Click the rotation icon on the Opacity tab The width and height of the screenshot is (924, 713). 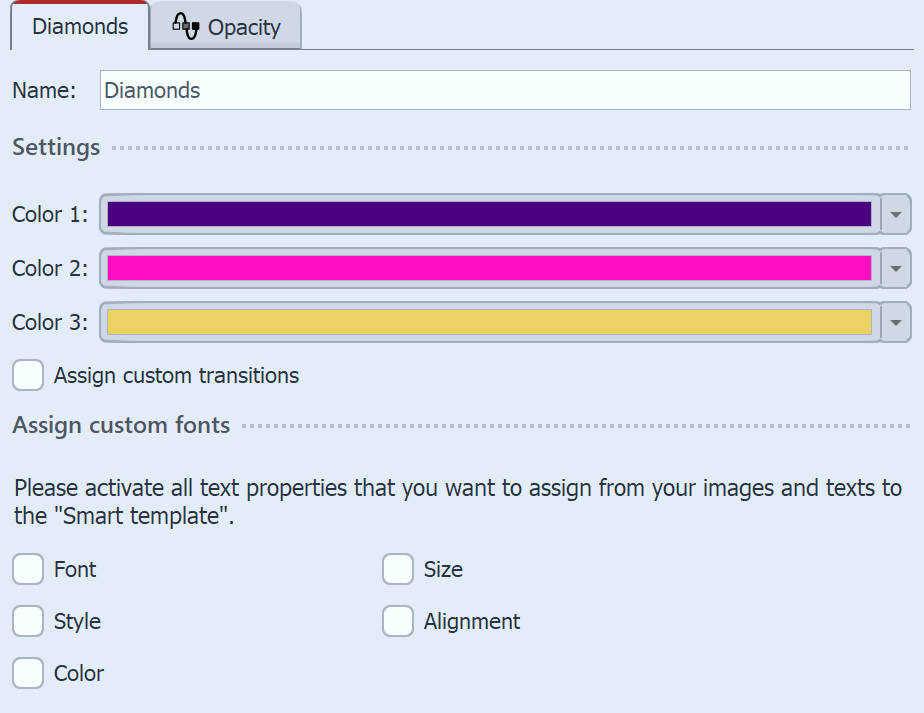click(185, 26)
